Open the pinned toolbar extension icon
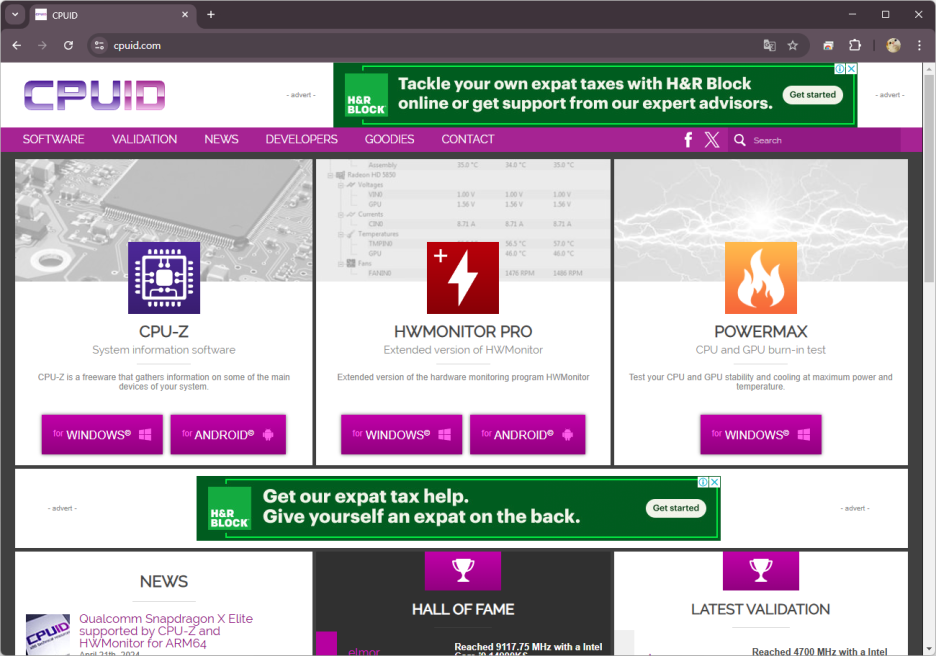 point(828,45)
